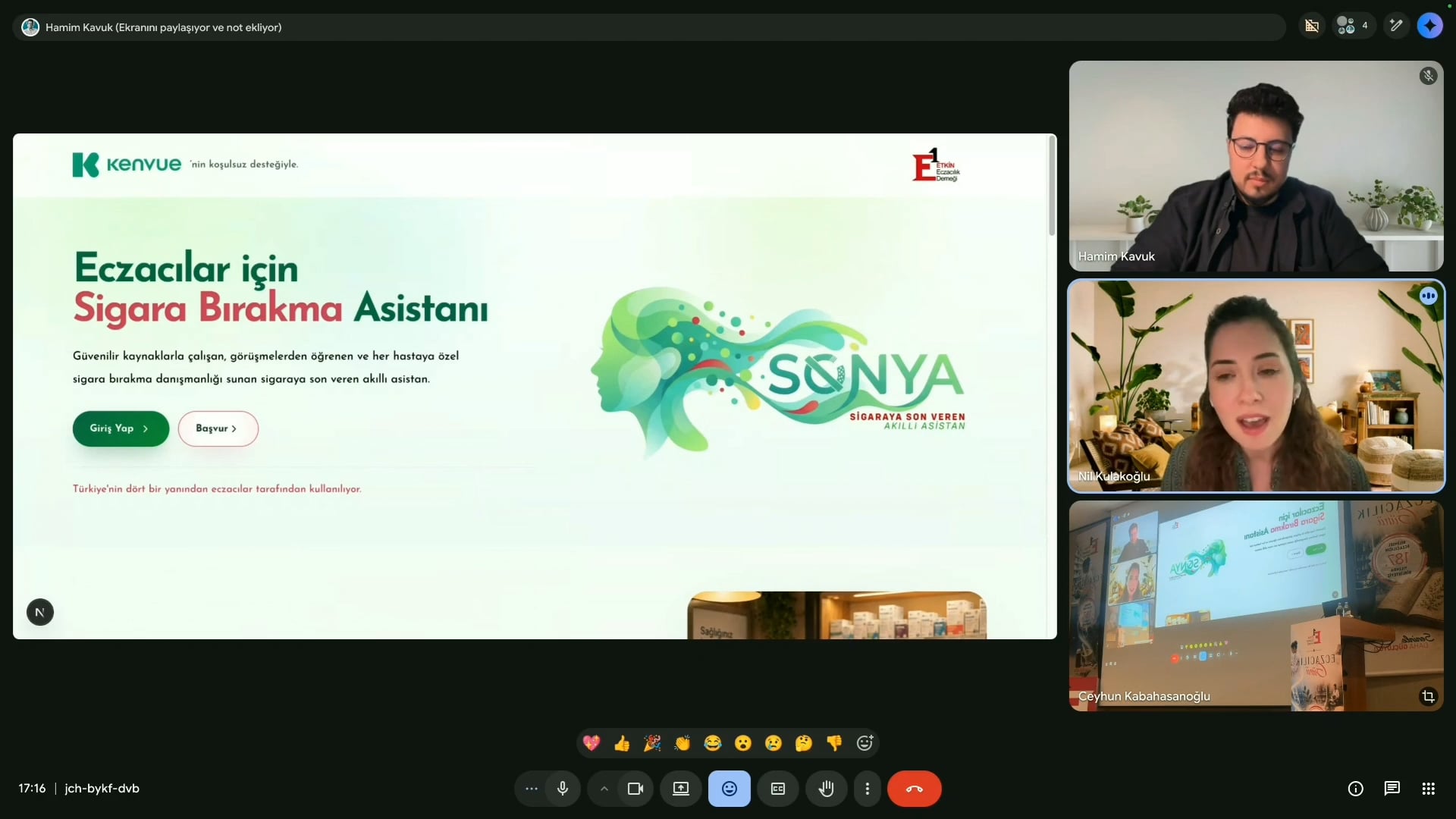The image size is (1456, 819).
Task: Start presenting your screen
Action: [x=681, y=789]
